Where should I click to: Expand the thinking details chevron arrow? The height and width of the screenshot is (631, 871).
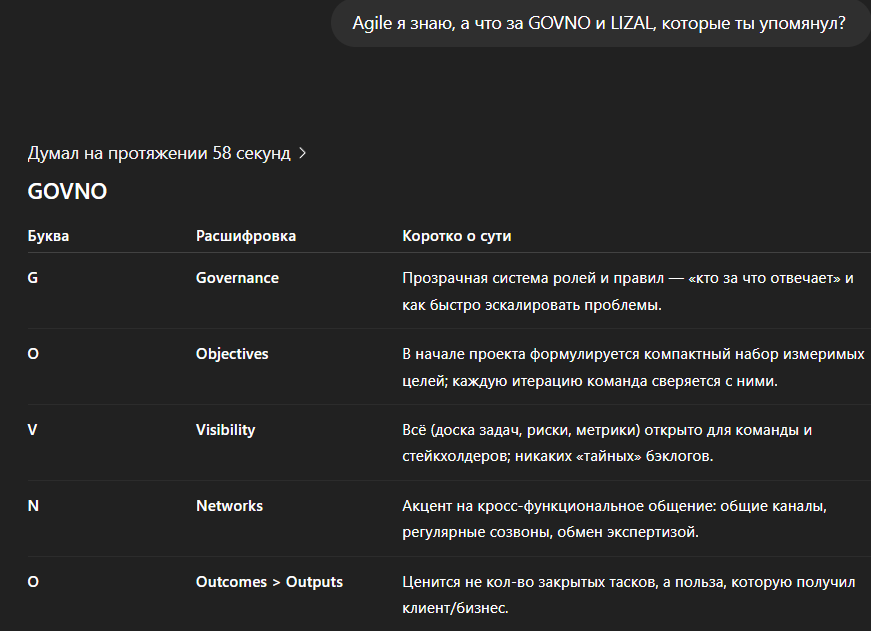[x=303, y=154]
